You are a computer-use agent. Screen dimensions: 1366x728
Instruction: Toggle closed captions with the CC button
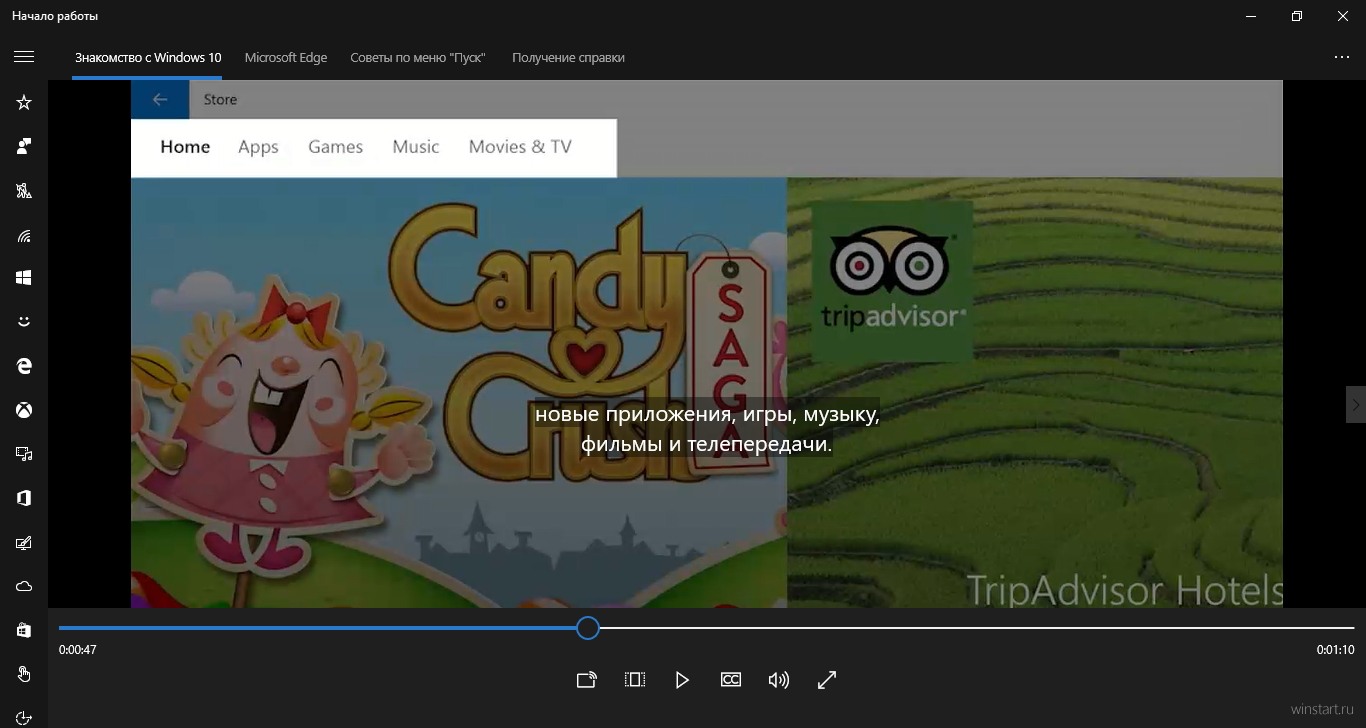point(731,680)
